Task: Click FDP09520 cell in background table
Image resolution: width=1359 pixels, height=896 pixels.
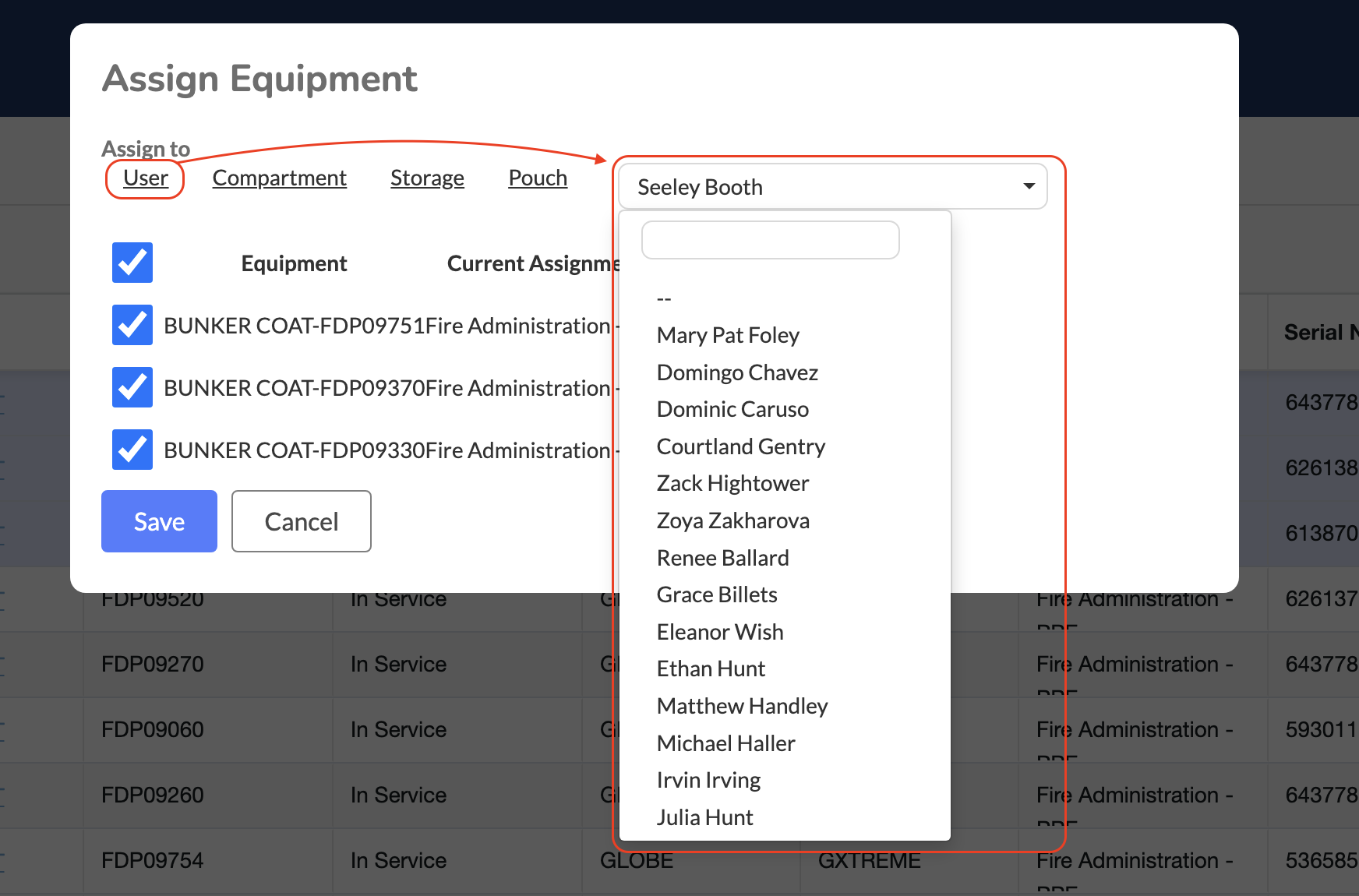Action: coord(153,600)
